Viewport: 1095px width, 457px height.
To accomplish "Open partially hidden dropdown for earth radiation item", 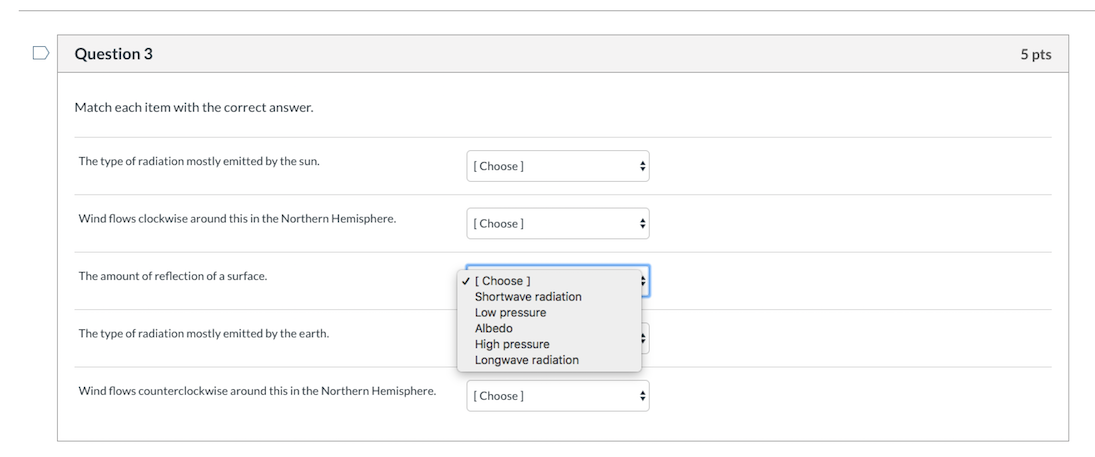I will (645, 338).
